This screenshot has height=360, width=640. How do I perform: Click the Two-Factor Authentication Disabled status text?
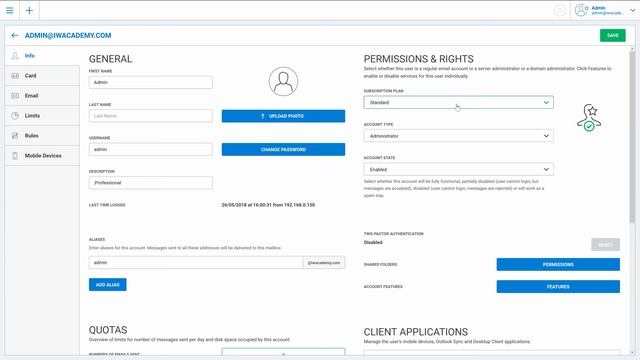(373, 242)
